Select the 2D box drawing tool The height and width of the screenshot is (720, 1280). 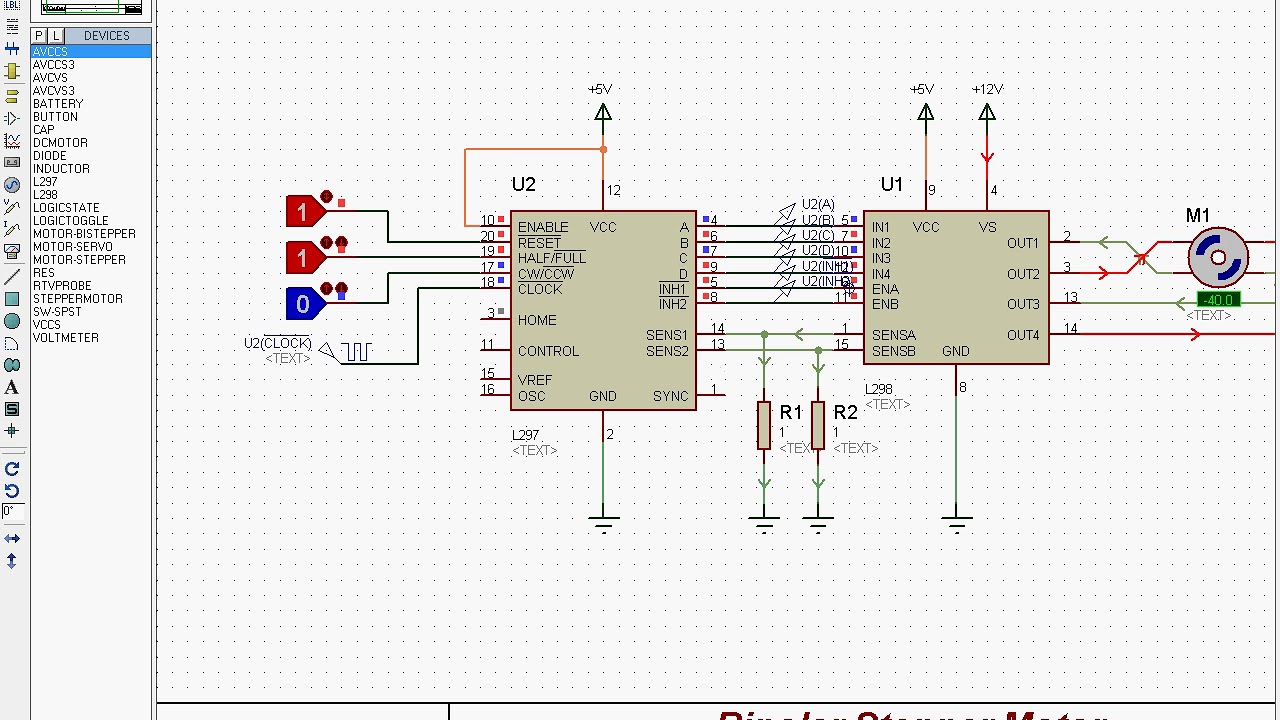[12, 299]
